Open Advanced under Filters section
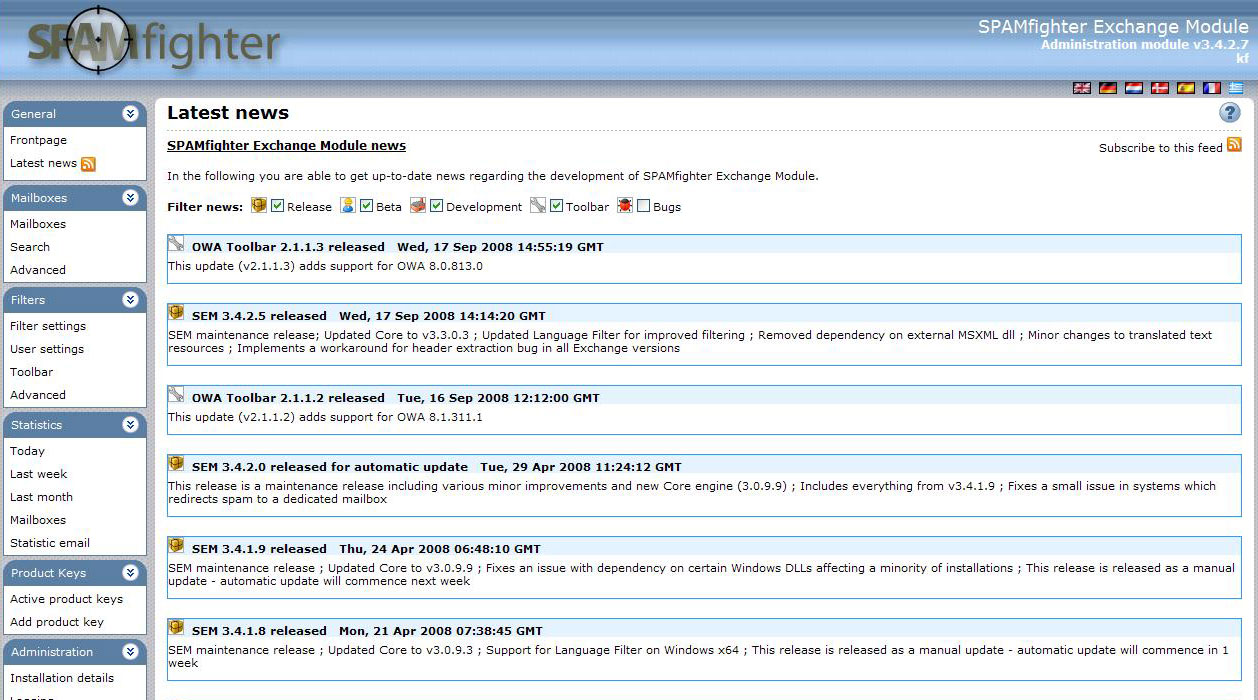 click(38, 395)
